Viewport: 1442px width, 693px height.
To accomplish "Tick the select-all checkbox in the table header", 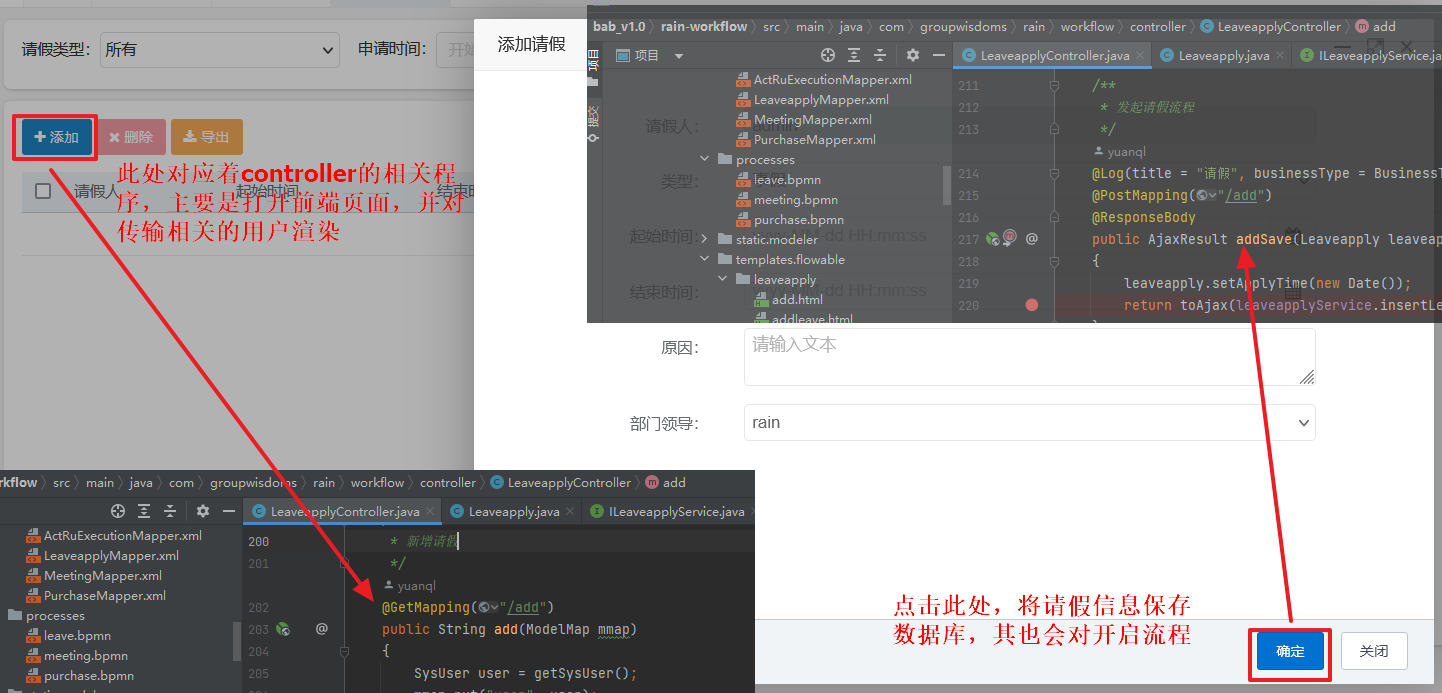I will point(43,191).
